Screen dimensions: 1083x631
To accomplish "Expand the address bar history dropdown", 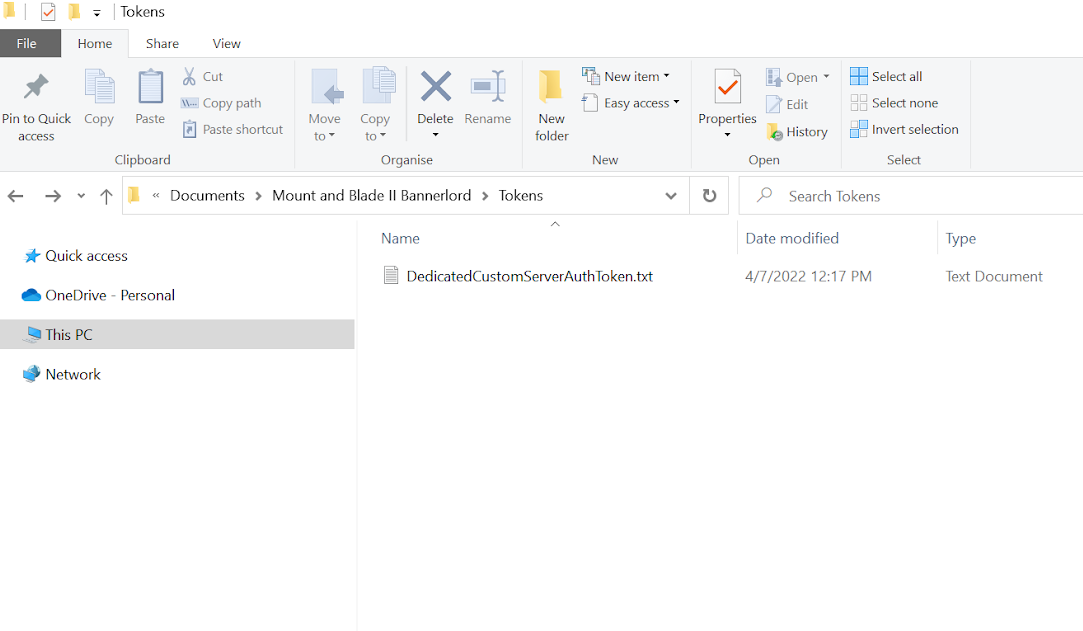I will 671,196.
